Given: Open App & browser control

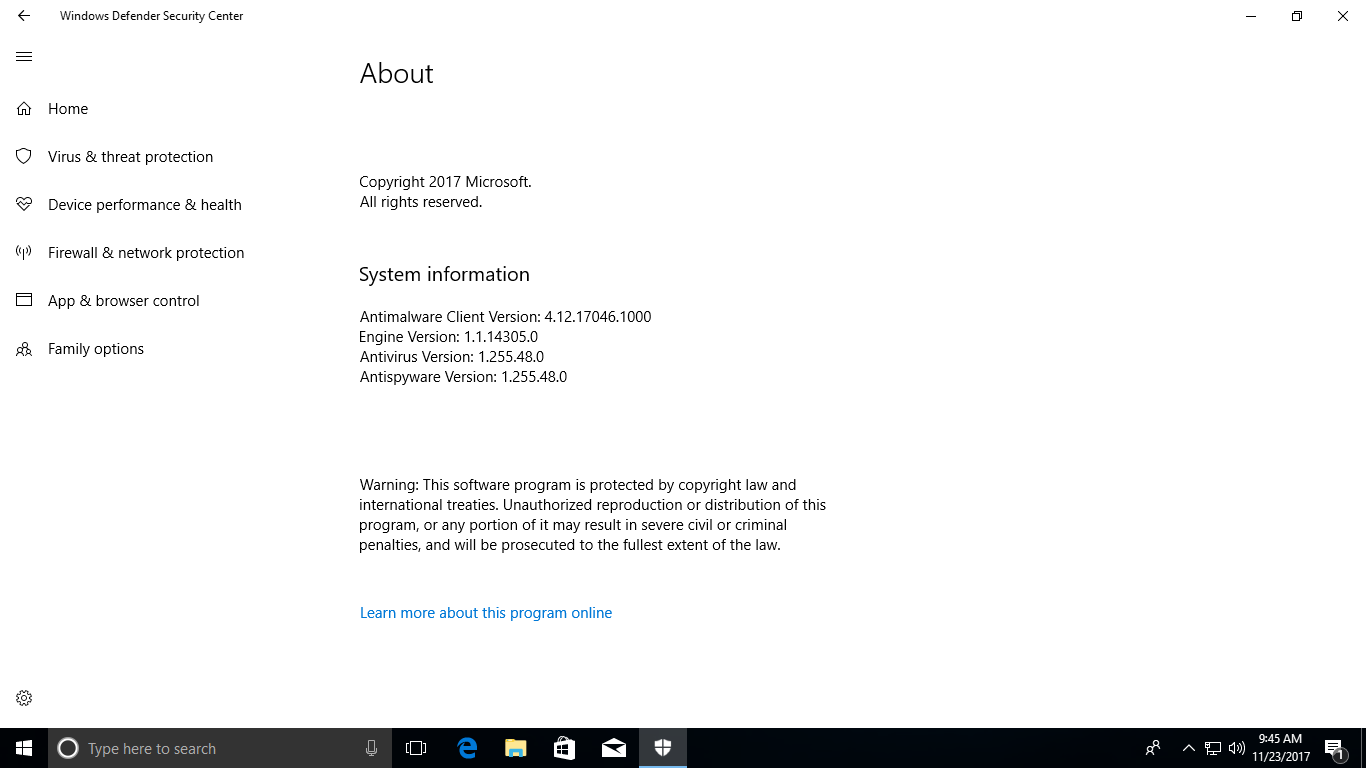Looking at the screenshot, I should (124, 301).
